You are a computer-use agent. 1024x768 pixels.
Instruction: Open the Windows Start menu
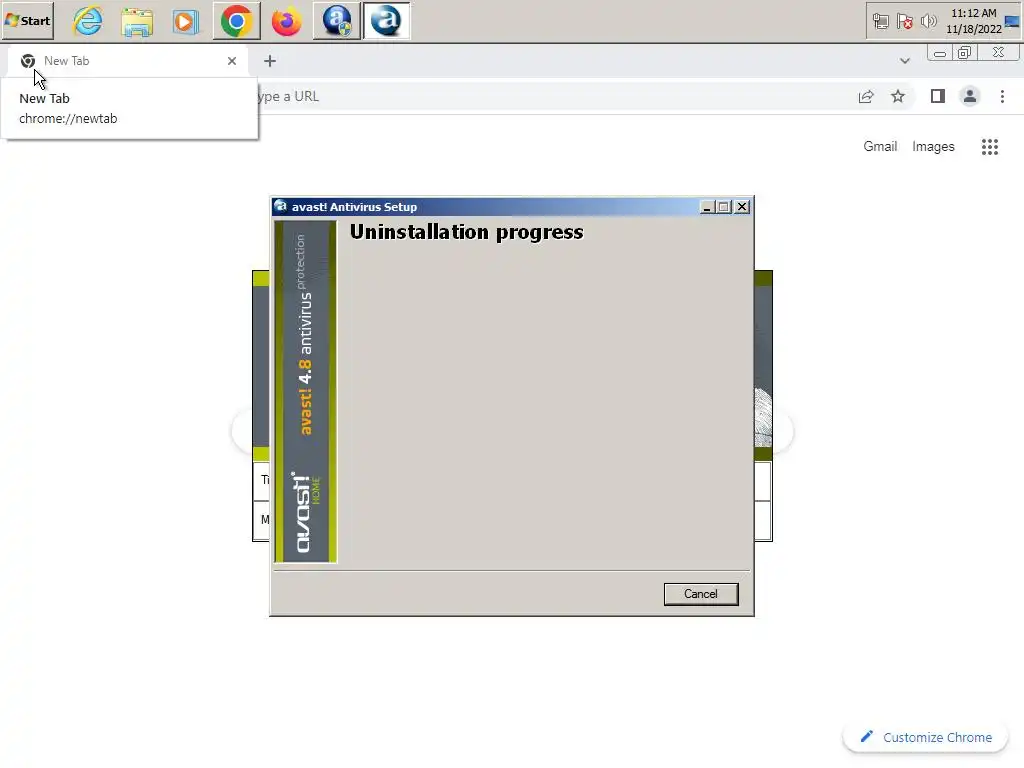(x=27, y=20)
